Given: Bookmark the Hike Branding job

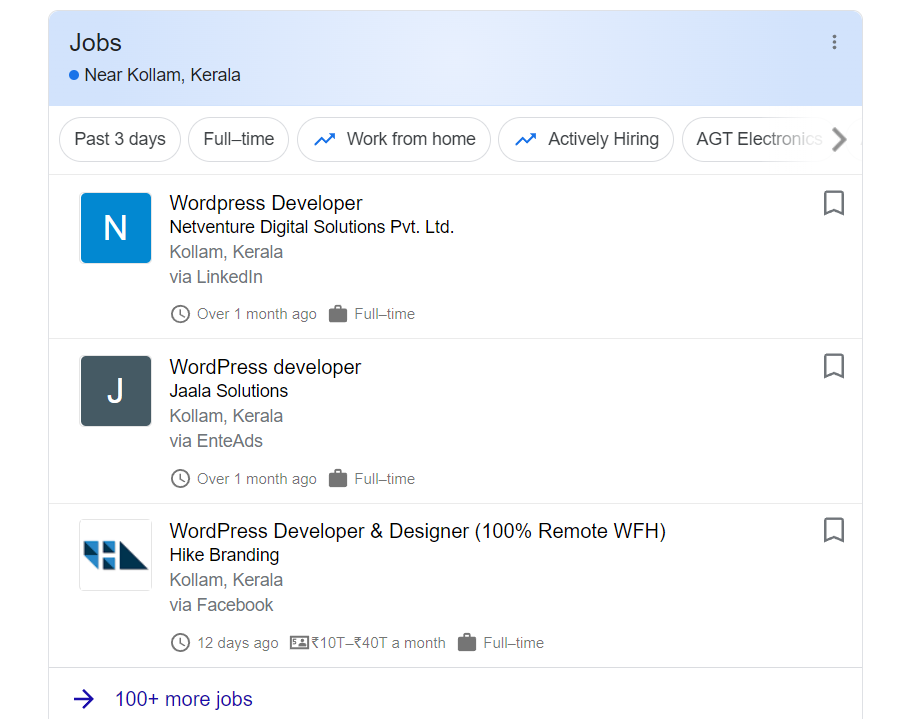Looking at the screenshot, I should point(833,530).
